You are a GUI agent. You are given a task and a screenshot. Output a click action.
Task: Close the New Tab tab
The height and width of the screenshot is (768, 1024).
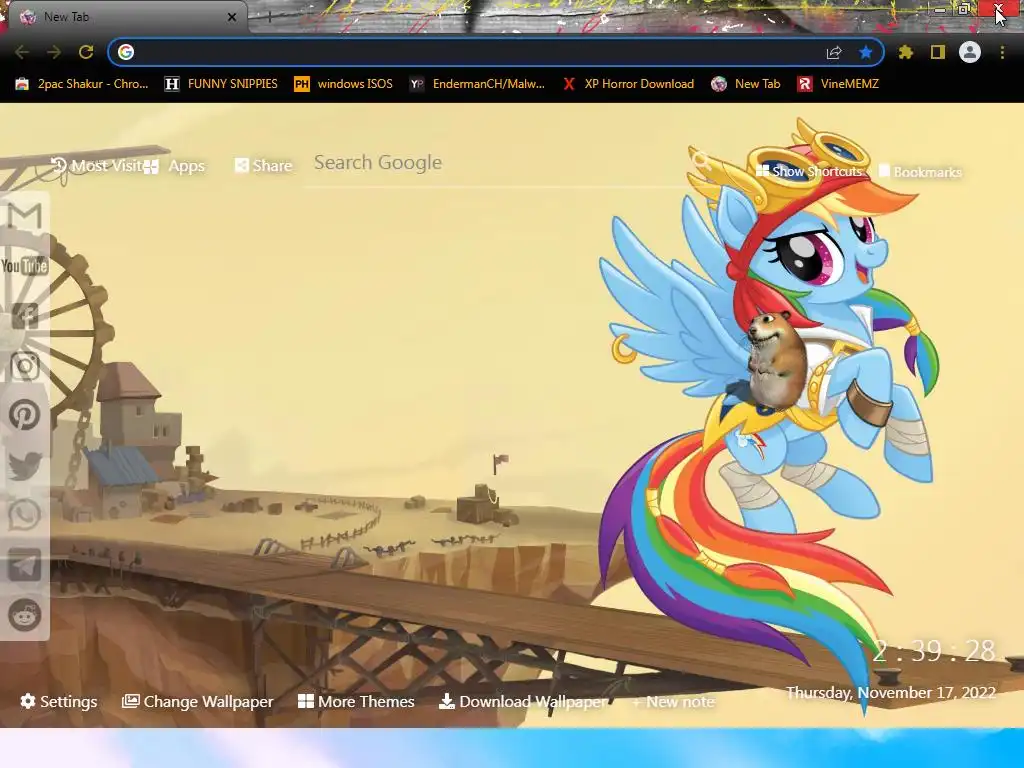coord(232,17)
